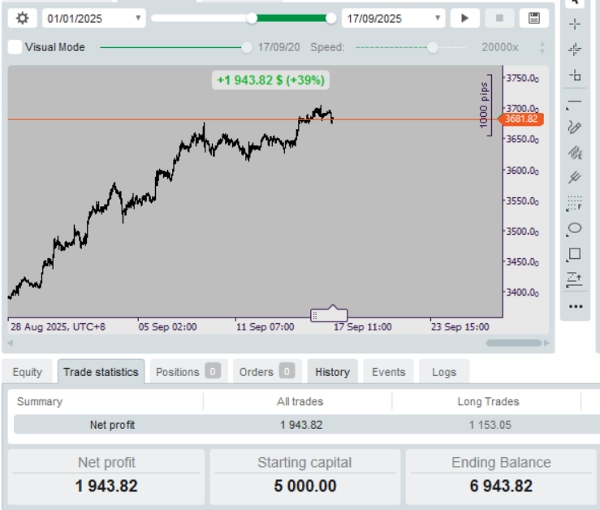The image size is (600, 510).
Task: Select the pencil drawing tool
Action: (x=574, y=127)
